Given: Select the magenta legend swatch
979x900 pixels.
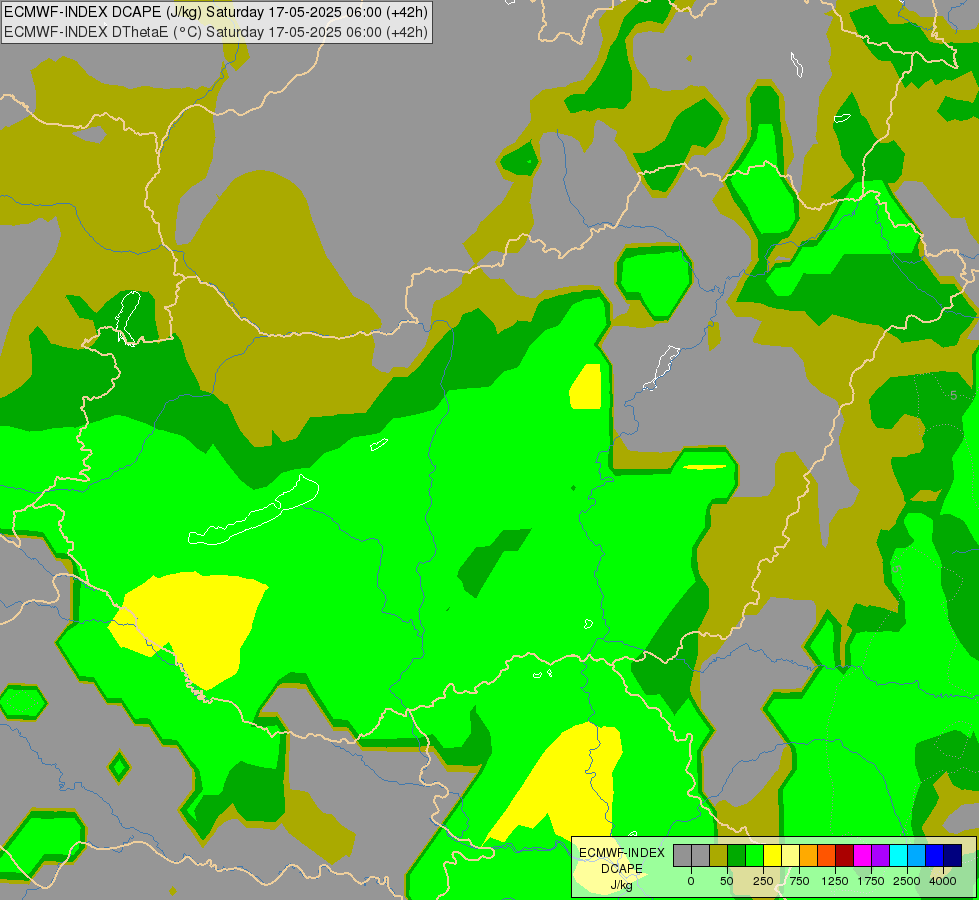Looking at the screenshot, I should [x=863, y=855].
